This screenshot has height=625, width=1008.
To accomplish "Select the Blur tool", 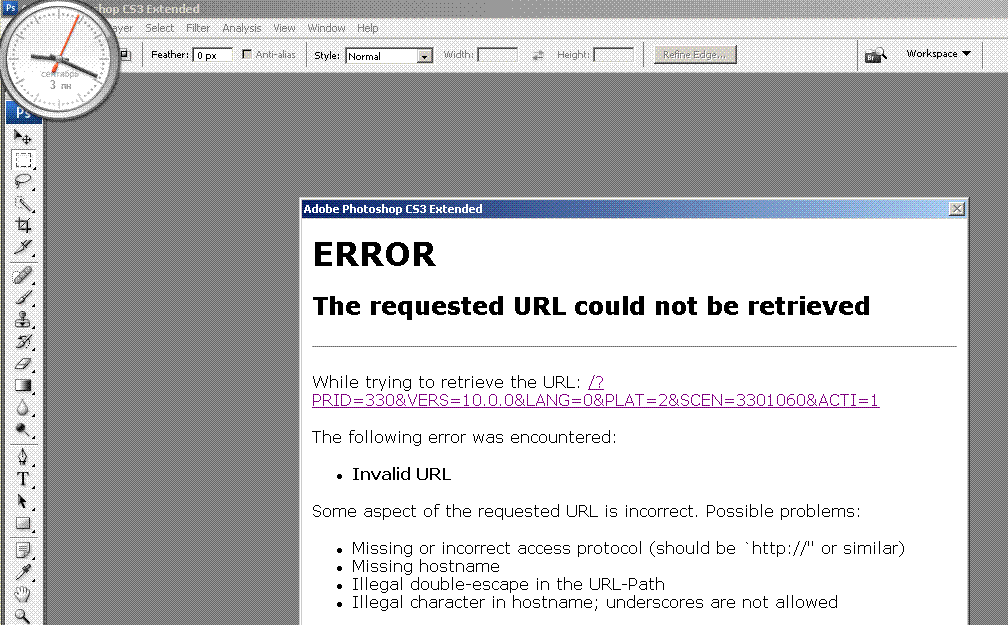I will [x=22, y=408].
